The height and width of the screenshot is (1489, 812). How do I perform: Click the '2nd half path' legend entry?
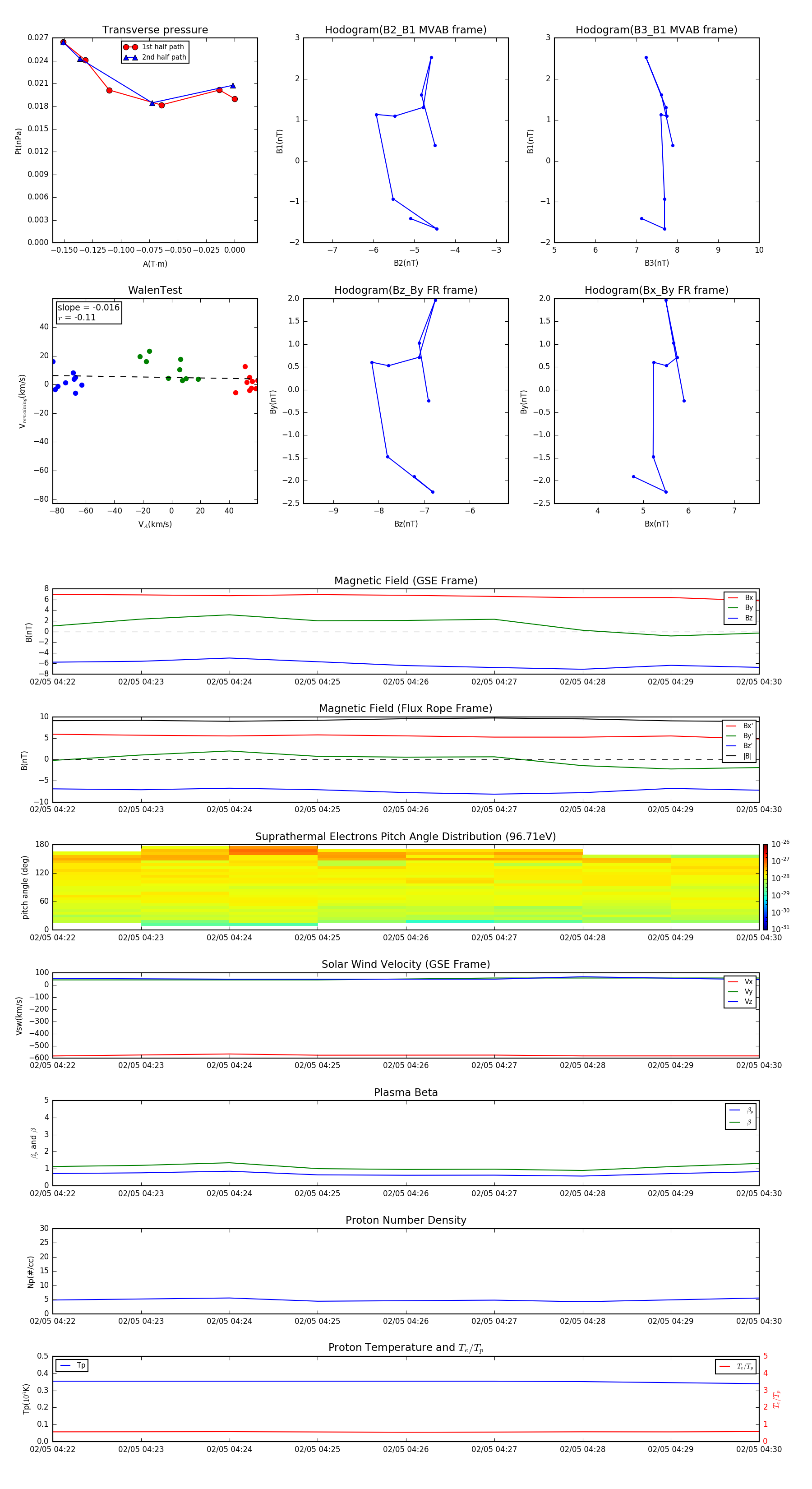(154, 57)
